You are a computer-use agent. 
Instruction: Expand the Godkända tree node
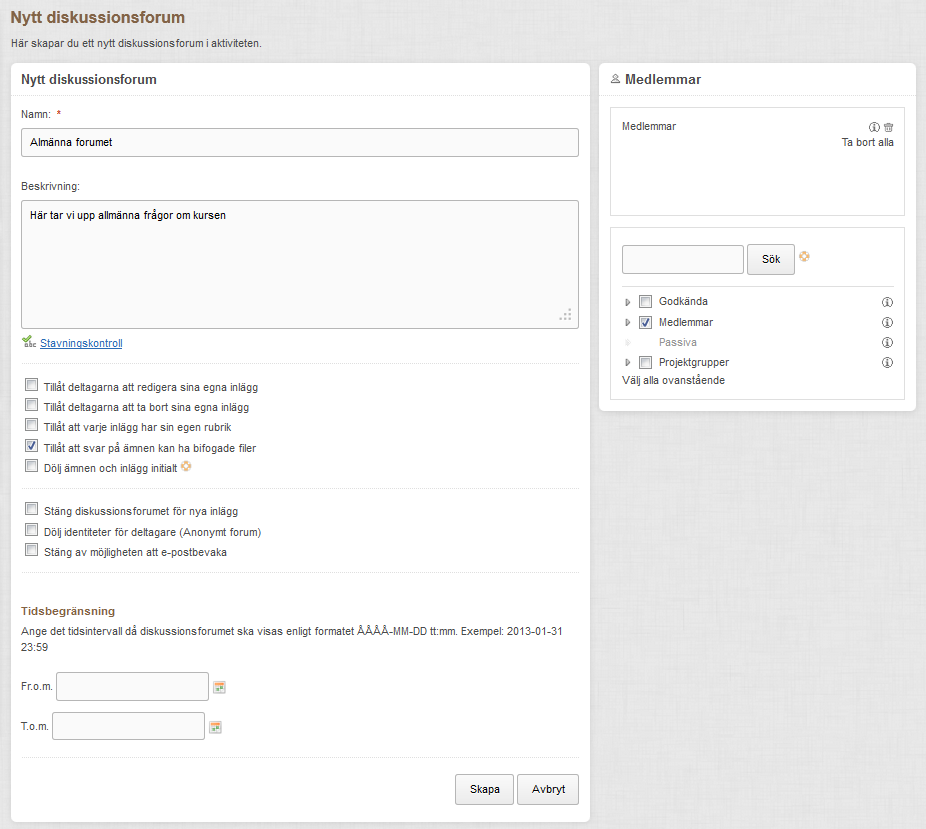[x=628, y=302]
